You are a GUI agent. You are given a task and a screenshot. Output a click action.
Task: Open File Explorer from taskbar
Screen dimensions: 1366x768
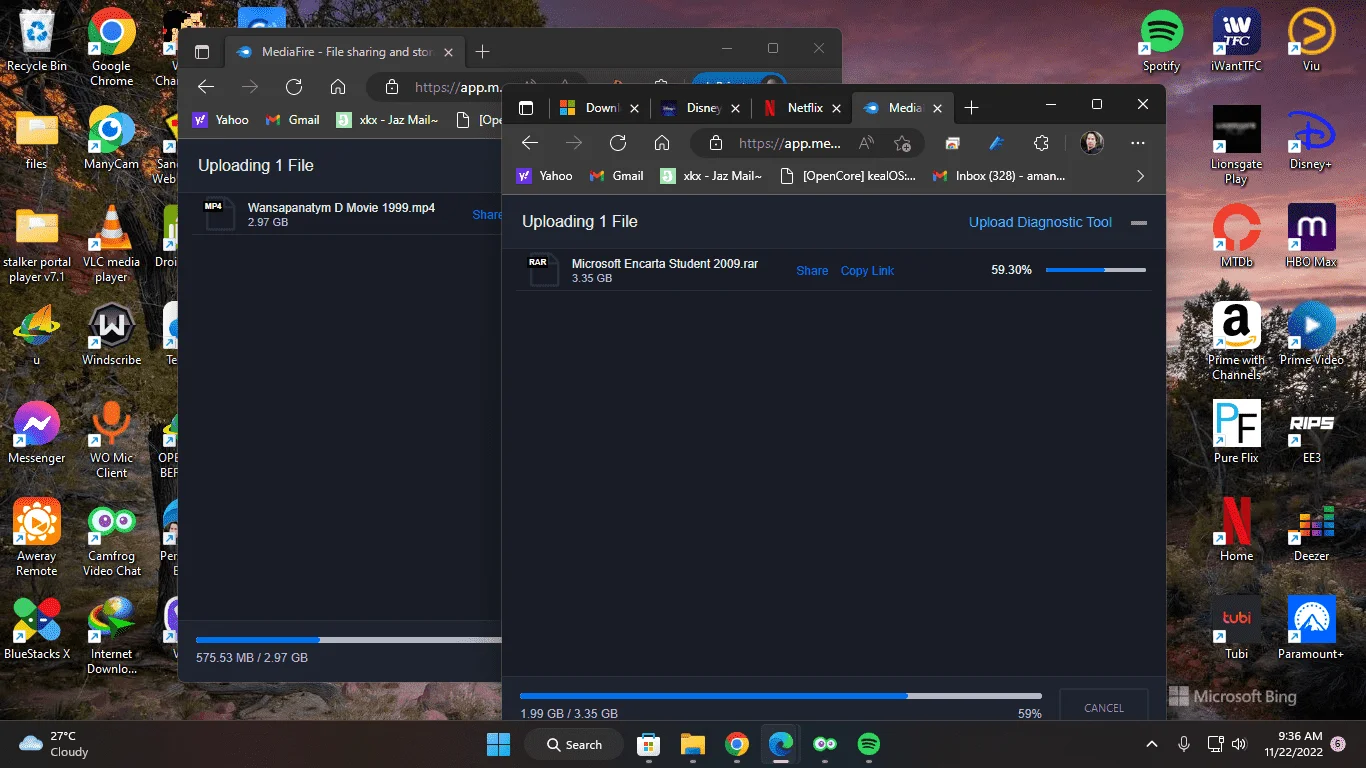point(693,744)
